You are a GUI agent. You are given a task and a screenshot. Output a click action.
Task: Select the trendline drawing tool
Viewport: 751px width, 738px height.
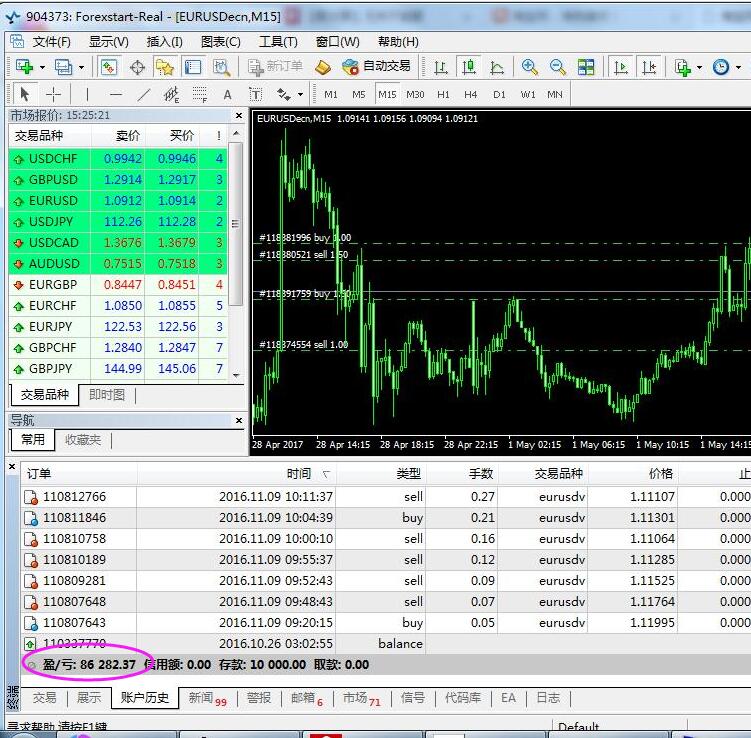(144, 94)
